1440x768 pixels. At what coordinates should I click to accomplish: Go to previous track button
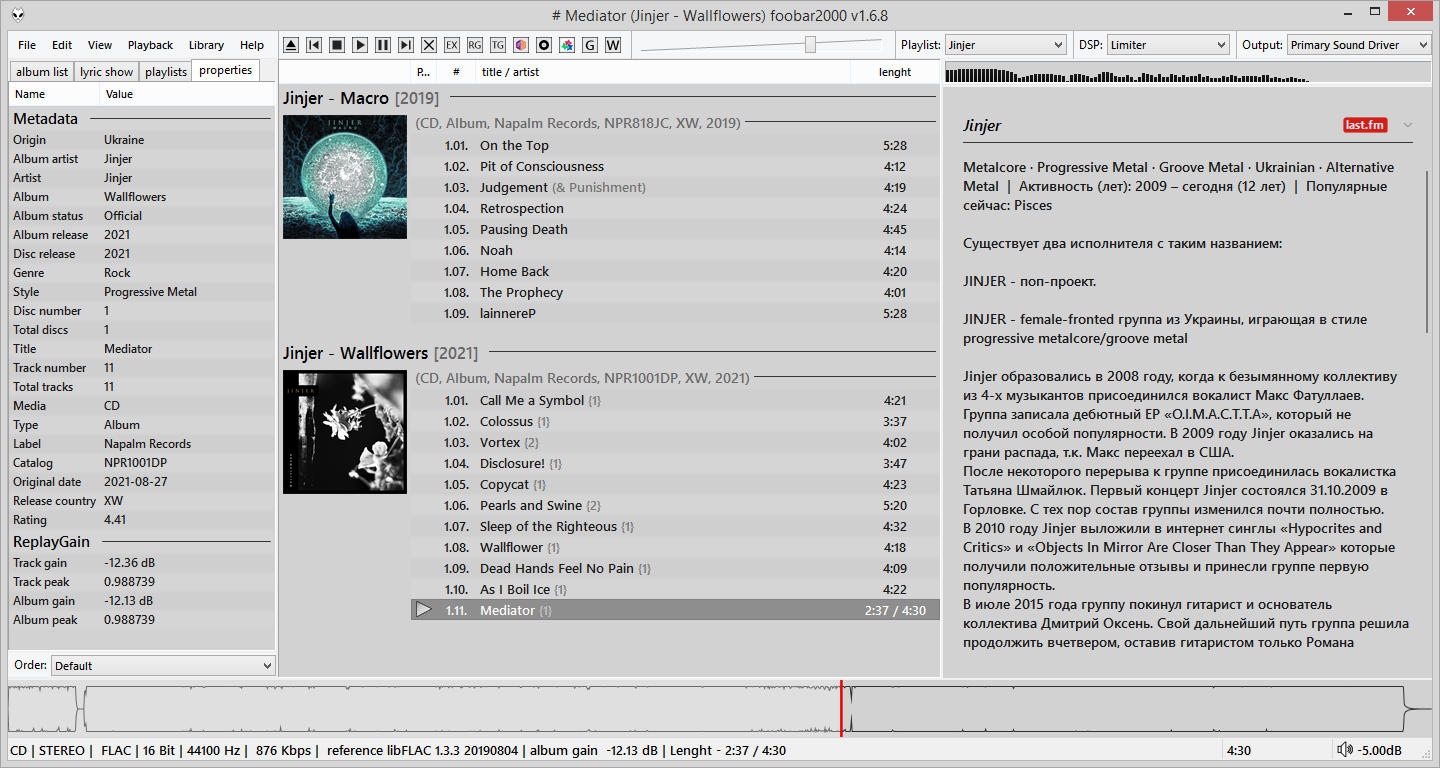pyautogui.click(x=314, y=45)
